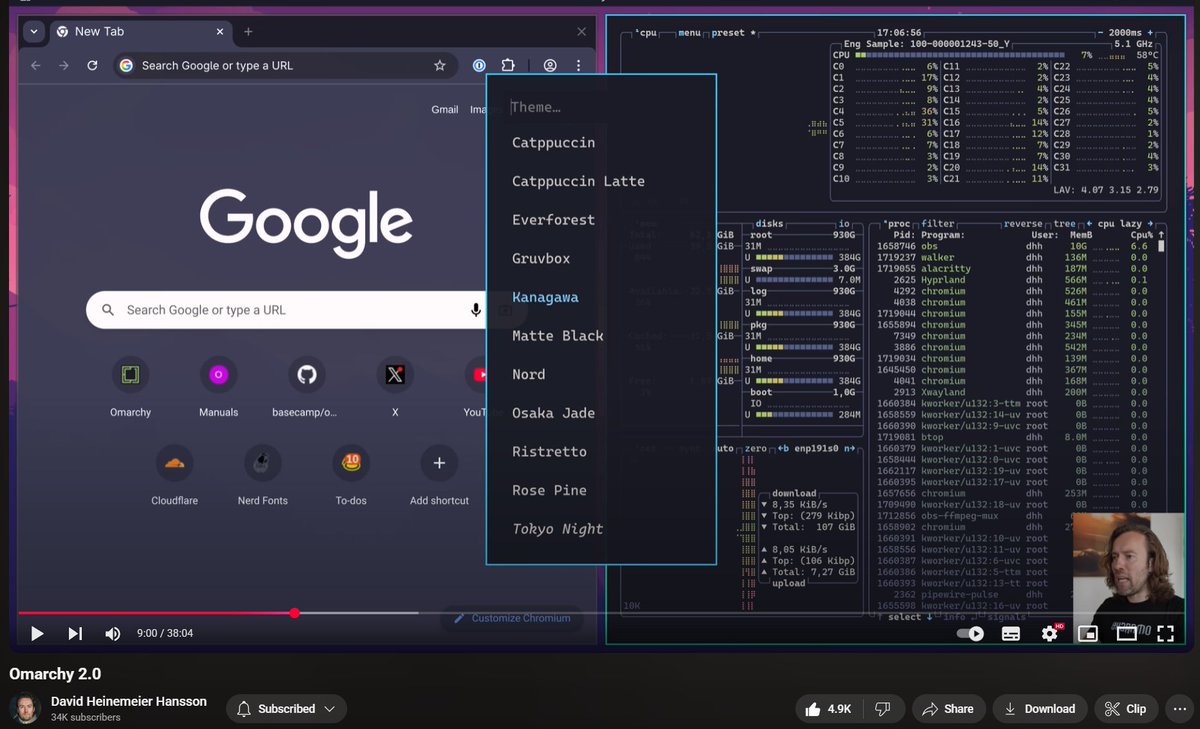Enable theater mode
This screenshot has height=729, width=1200.
tap(1126, 633)
